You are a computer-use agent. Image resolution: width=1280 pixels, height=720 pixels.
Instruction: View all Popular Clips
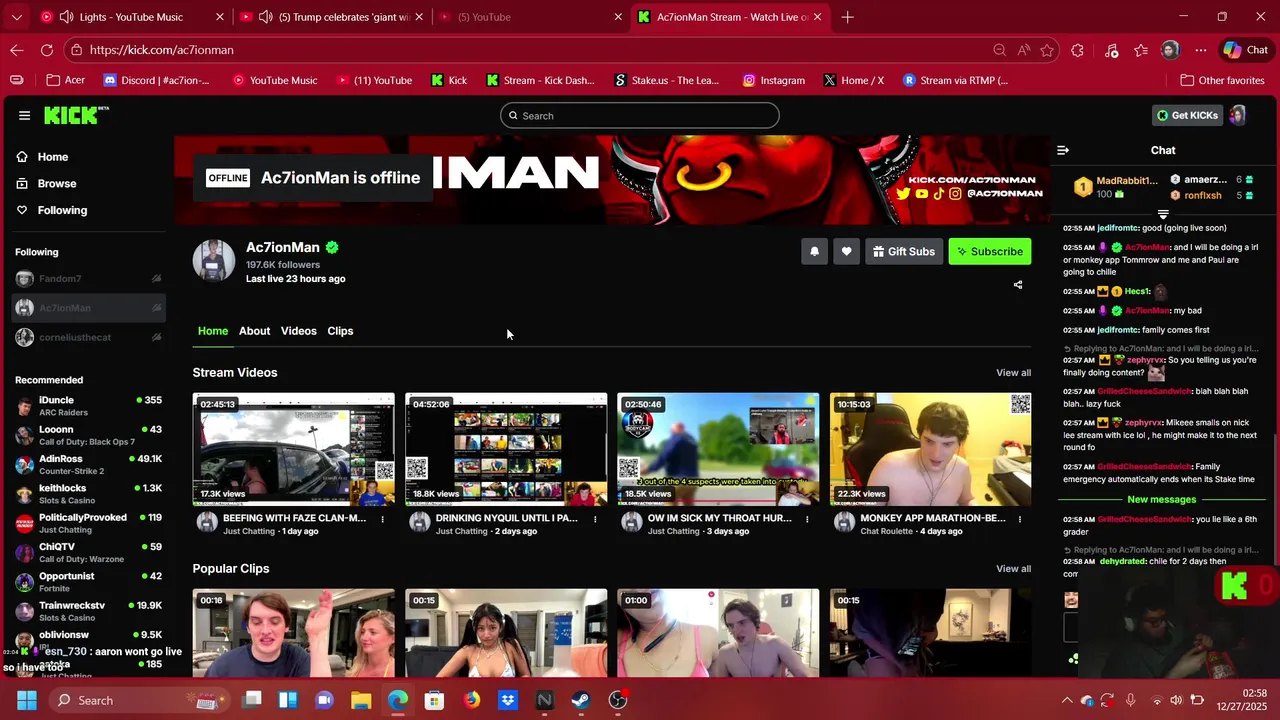pyautogui.click(x=1013, y=569)
